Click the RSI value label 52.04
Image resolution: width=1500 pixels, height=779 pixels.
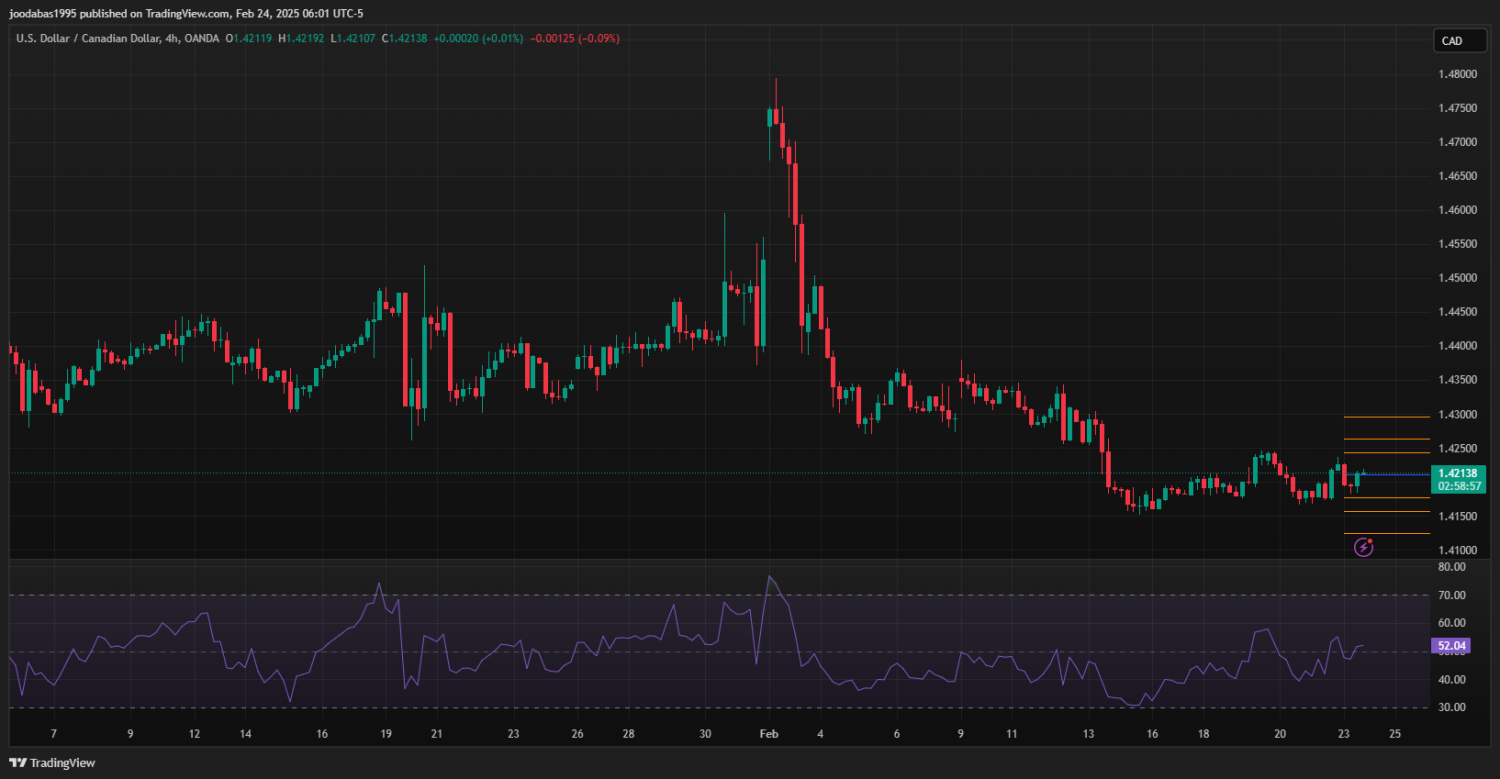tap(1451, 646)
